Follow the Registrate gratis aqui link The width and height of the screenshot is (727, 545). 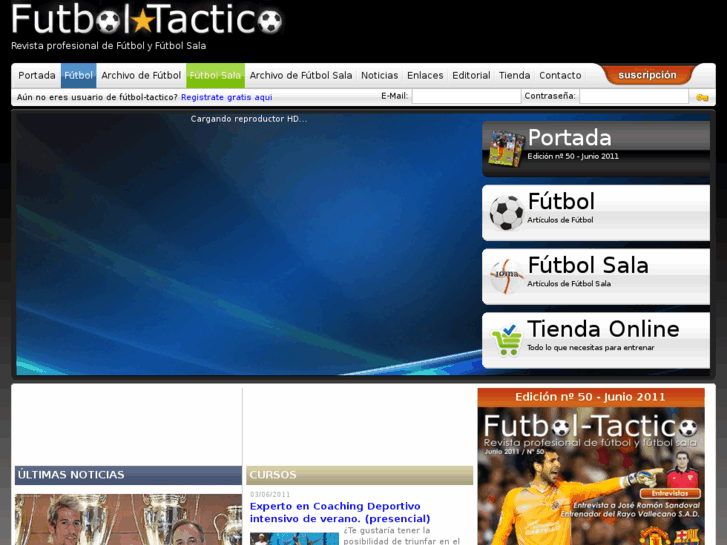[227, 97]
